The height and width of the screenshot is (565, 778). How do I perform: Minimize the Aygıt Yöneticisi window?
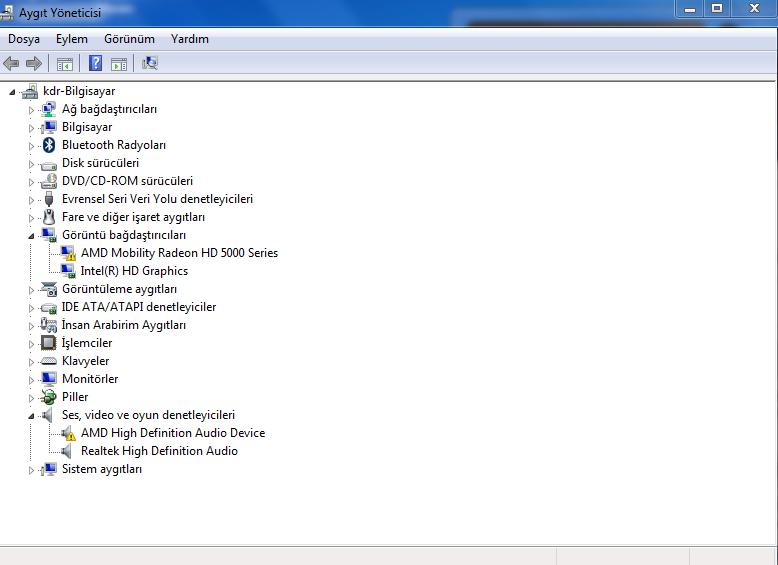coord(690,8)
